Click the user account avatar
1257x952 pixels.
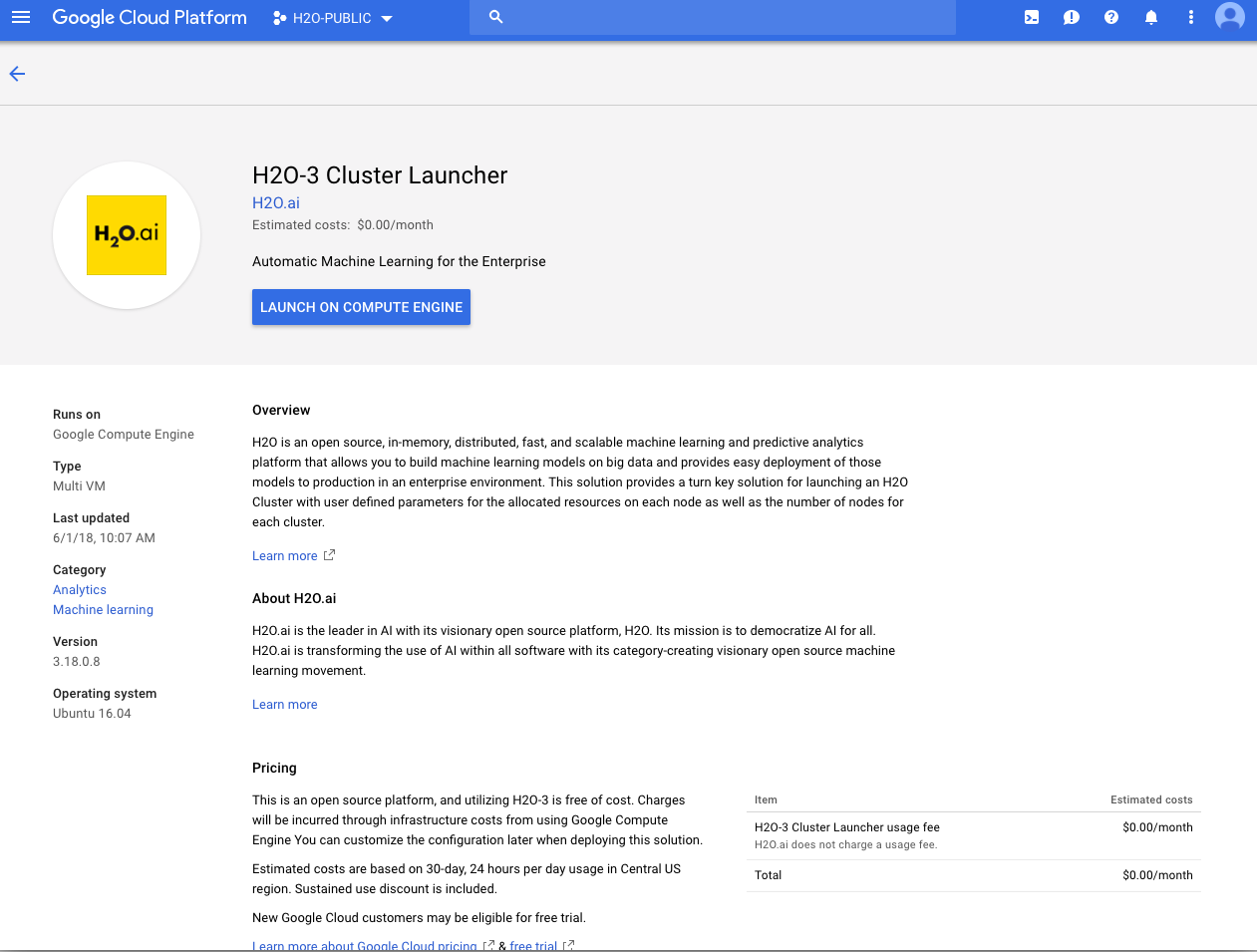[1230, 17]
